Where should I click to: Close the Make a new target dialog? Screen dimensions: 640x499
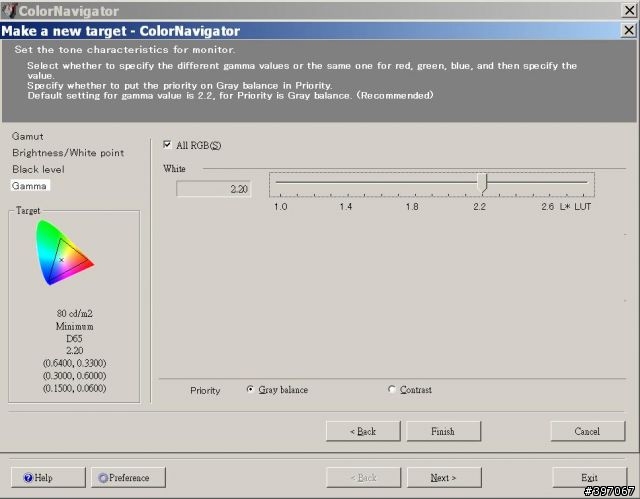click(x=629, y=30)
